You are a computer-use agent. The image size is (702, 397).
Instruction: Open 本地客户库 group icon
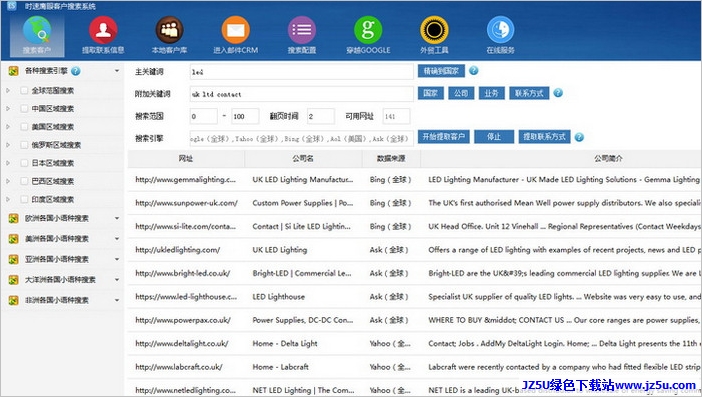(169, 30)
